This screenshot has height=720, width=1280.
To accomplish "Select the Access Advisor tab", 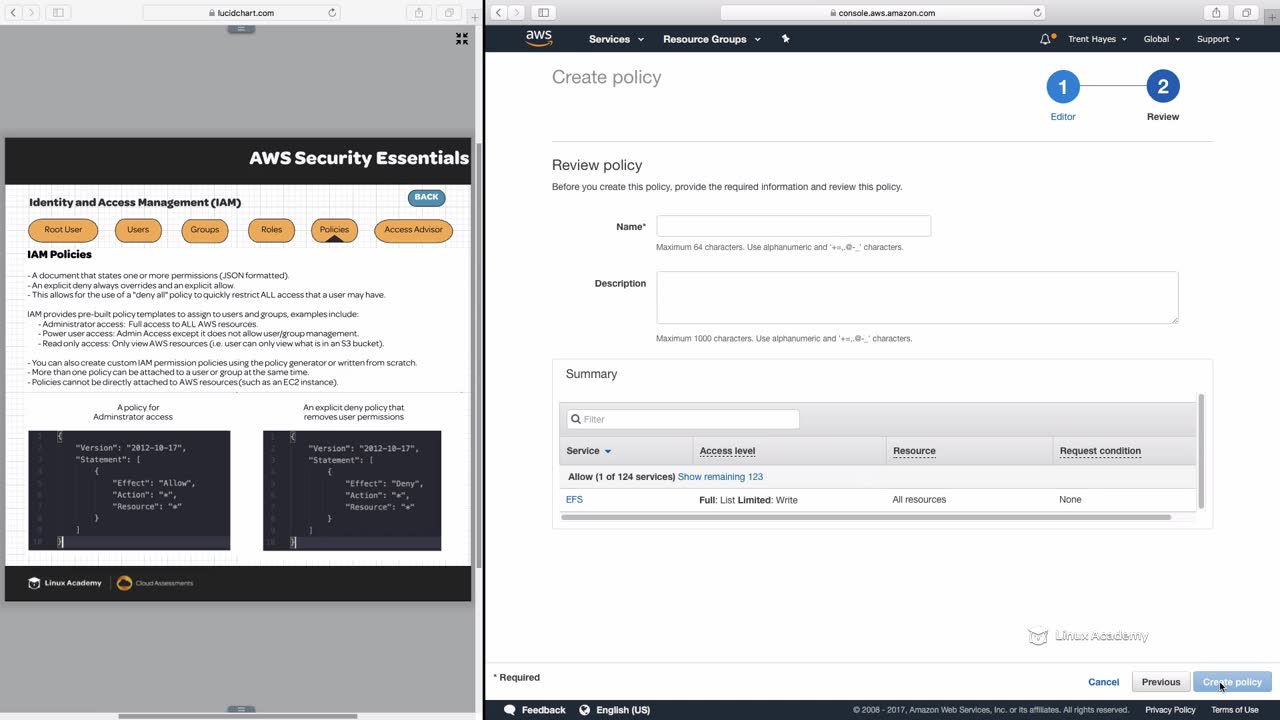I will [x=413, y=230].
